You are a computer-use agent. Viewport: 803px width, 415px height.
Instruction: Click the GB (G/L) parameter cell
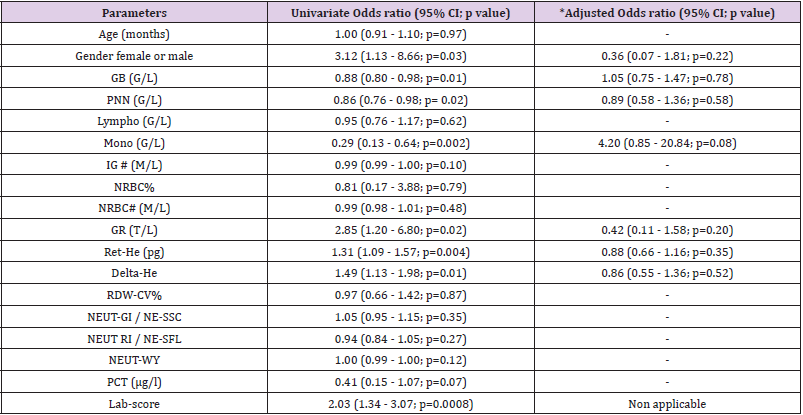134,78
